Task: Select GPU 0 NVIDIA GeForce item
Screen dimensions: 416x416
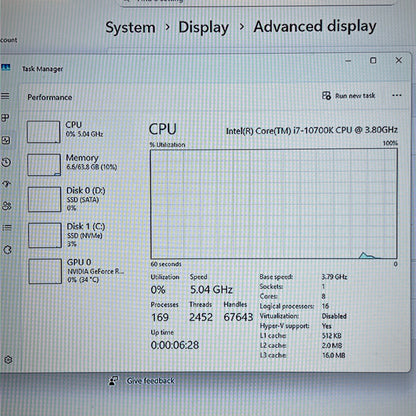Action: pos(77,271)
